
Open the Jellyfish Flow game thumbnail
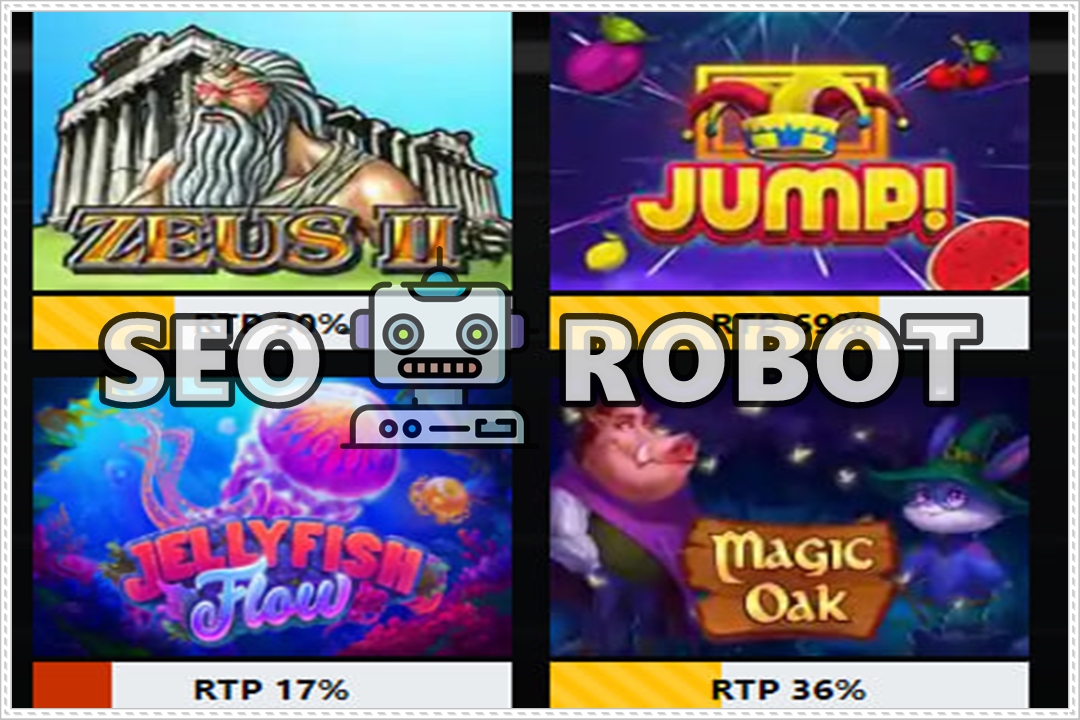[x=272, y=518]
